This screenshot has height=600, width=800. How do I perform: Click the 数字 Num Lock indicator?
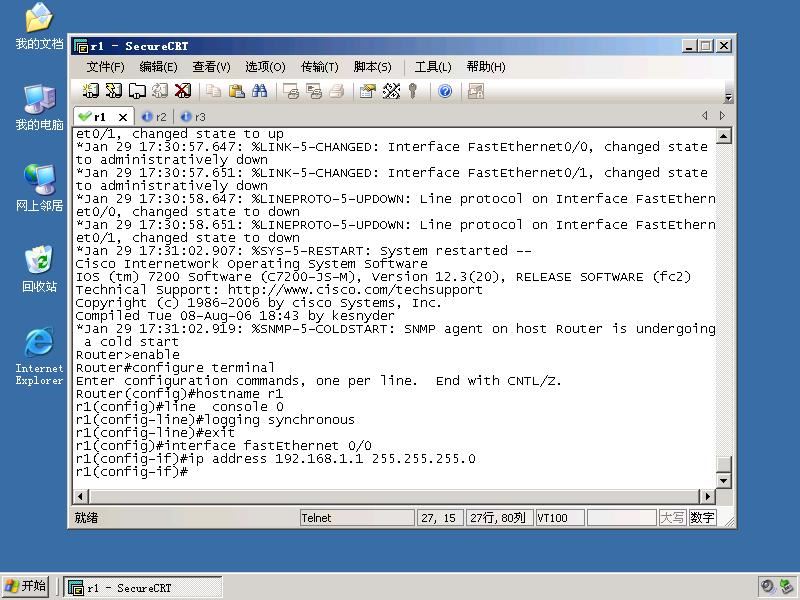click(x=702, y=518)
